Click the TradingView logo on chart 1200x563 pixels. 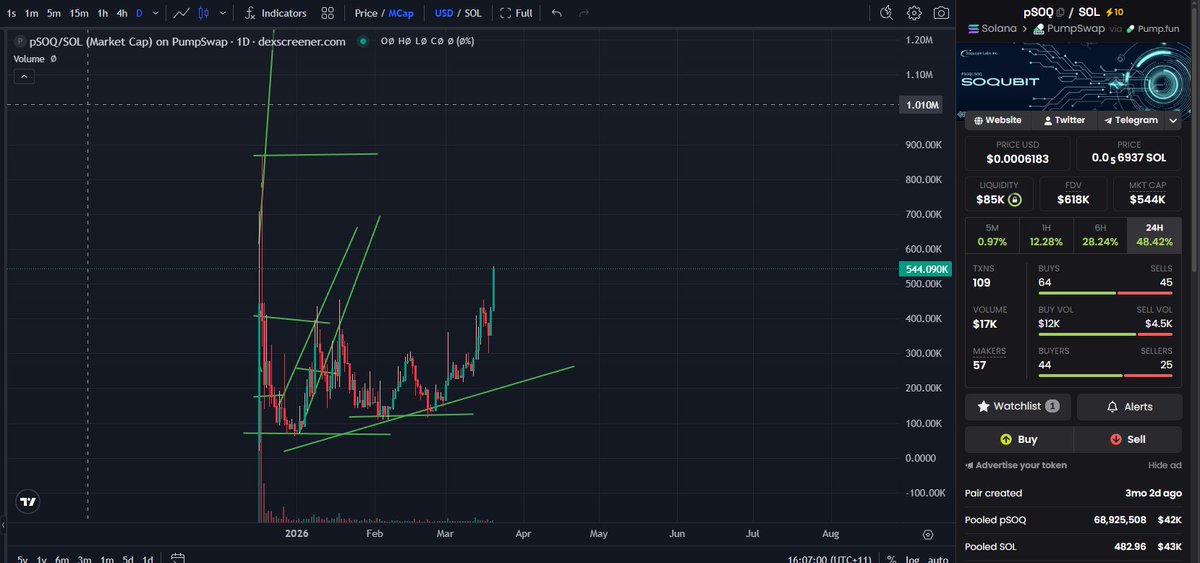pyautogui.click(x=28, y=502)
